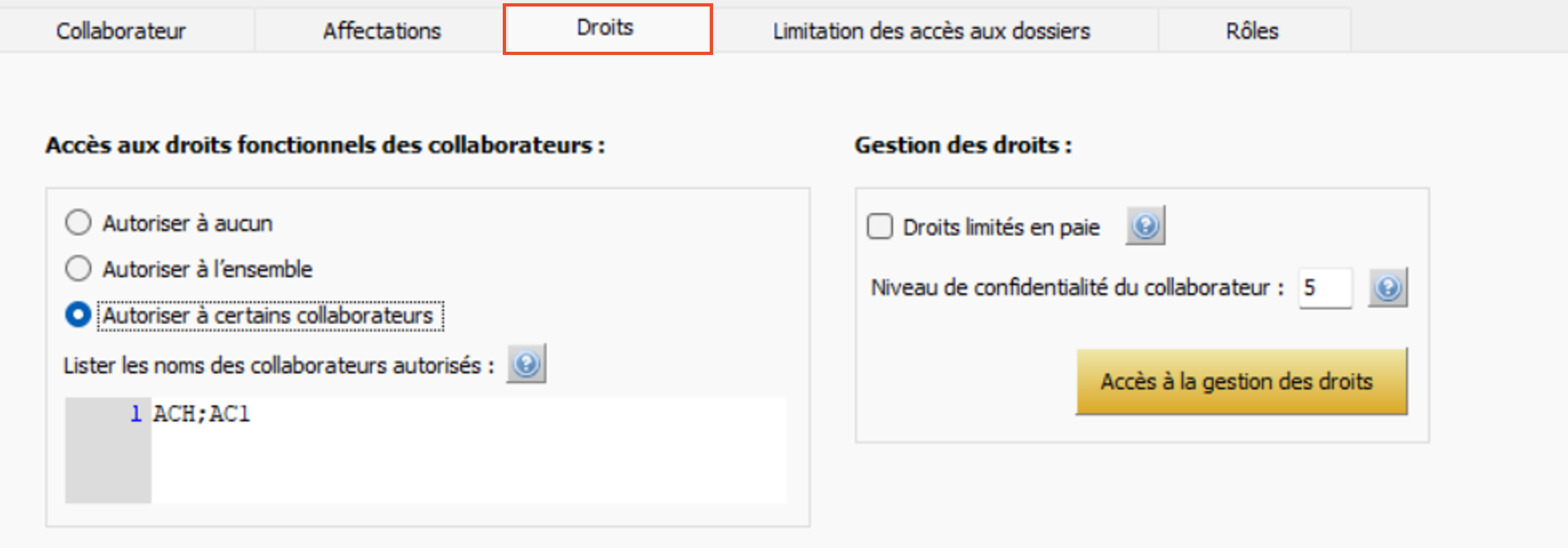Screen dimensions: 1568x548
Task: Open the Rôles tab
Action: (1251, 30)
